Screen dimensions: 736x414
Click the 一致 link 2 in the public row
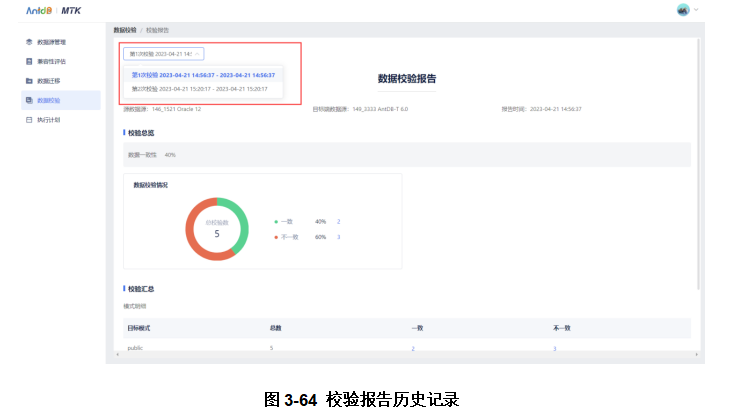coord(413,348)
